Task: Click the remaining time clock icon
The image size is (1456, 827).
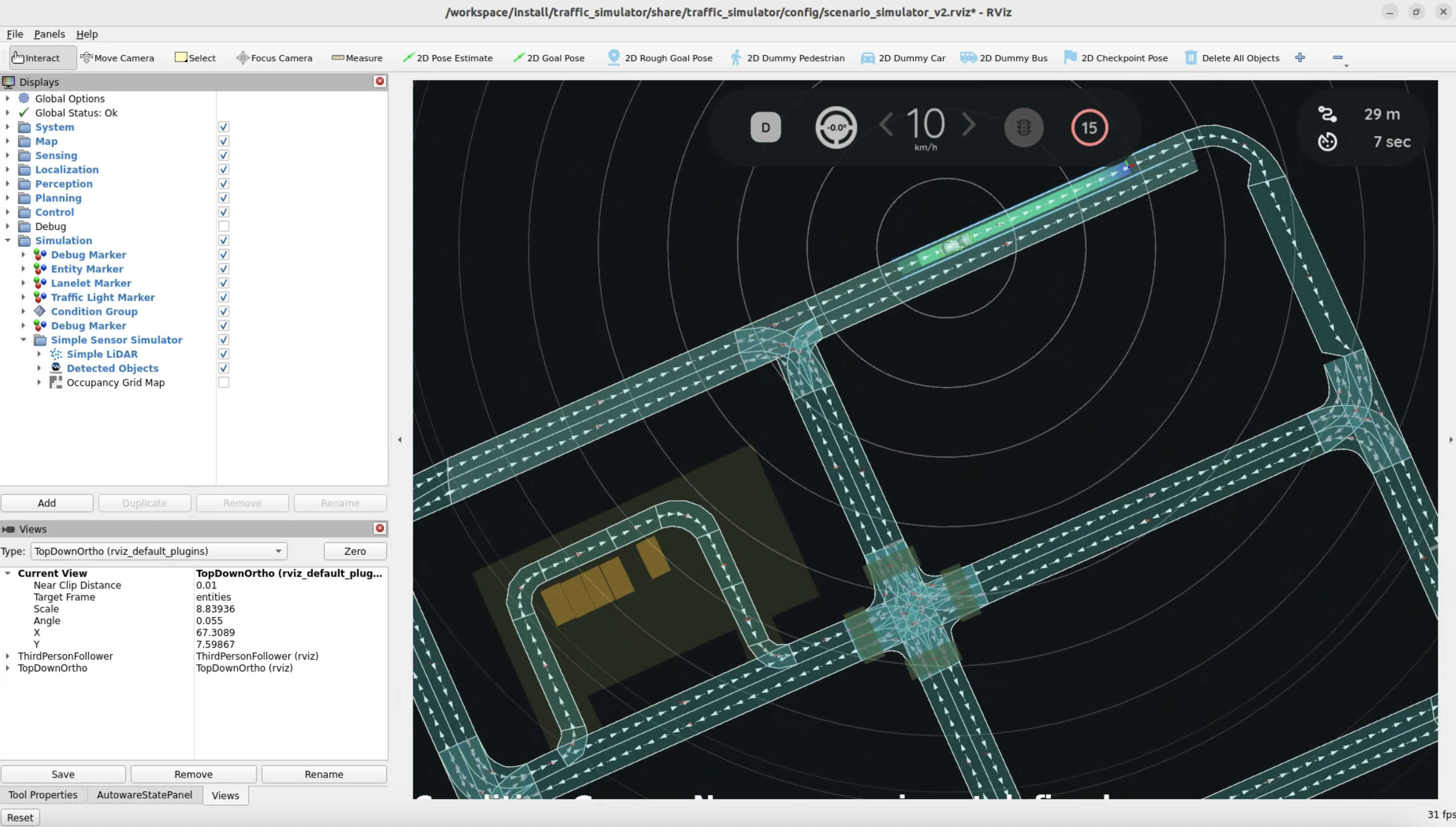Action: [x=1327, y=142]
